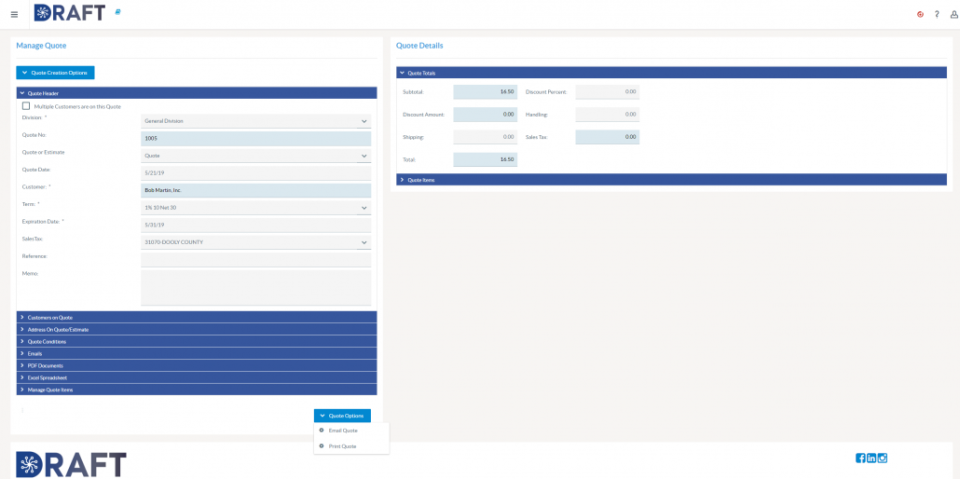Viewport: 960px width, 479px height.
Task: Click the DRAFT logo in the header
Action: click(x=69, y=13)
